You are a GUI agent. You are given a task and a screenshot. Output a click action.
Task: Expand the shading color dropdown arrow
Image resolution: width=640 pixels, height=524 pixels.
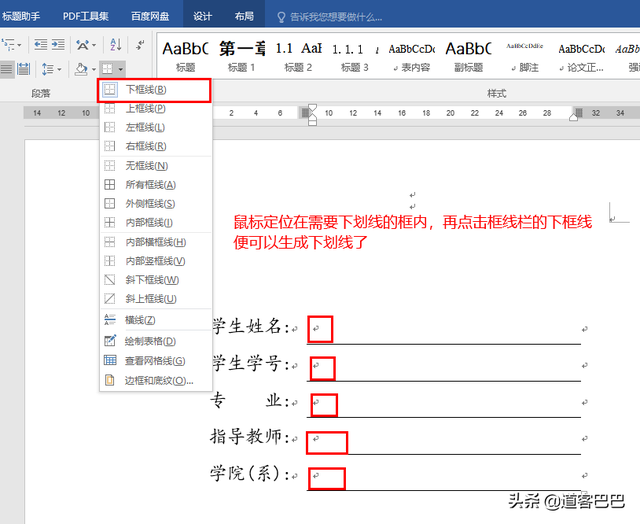pos(93,70)
